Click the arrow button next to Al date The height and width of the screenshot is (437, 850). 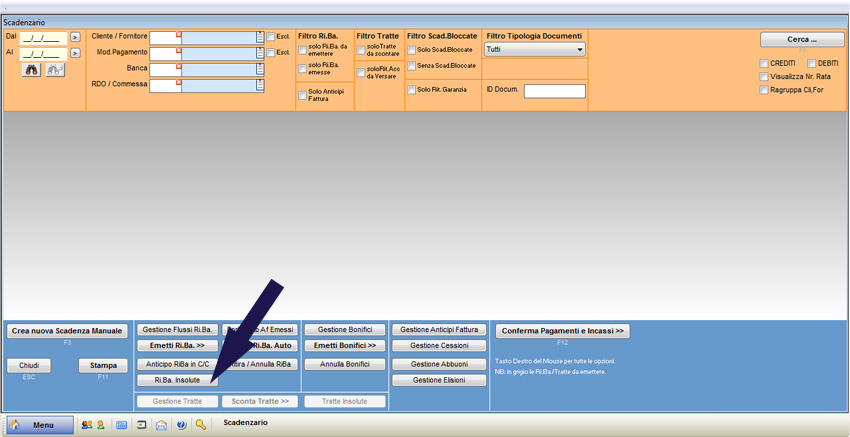tap(75, 53)
